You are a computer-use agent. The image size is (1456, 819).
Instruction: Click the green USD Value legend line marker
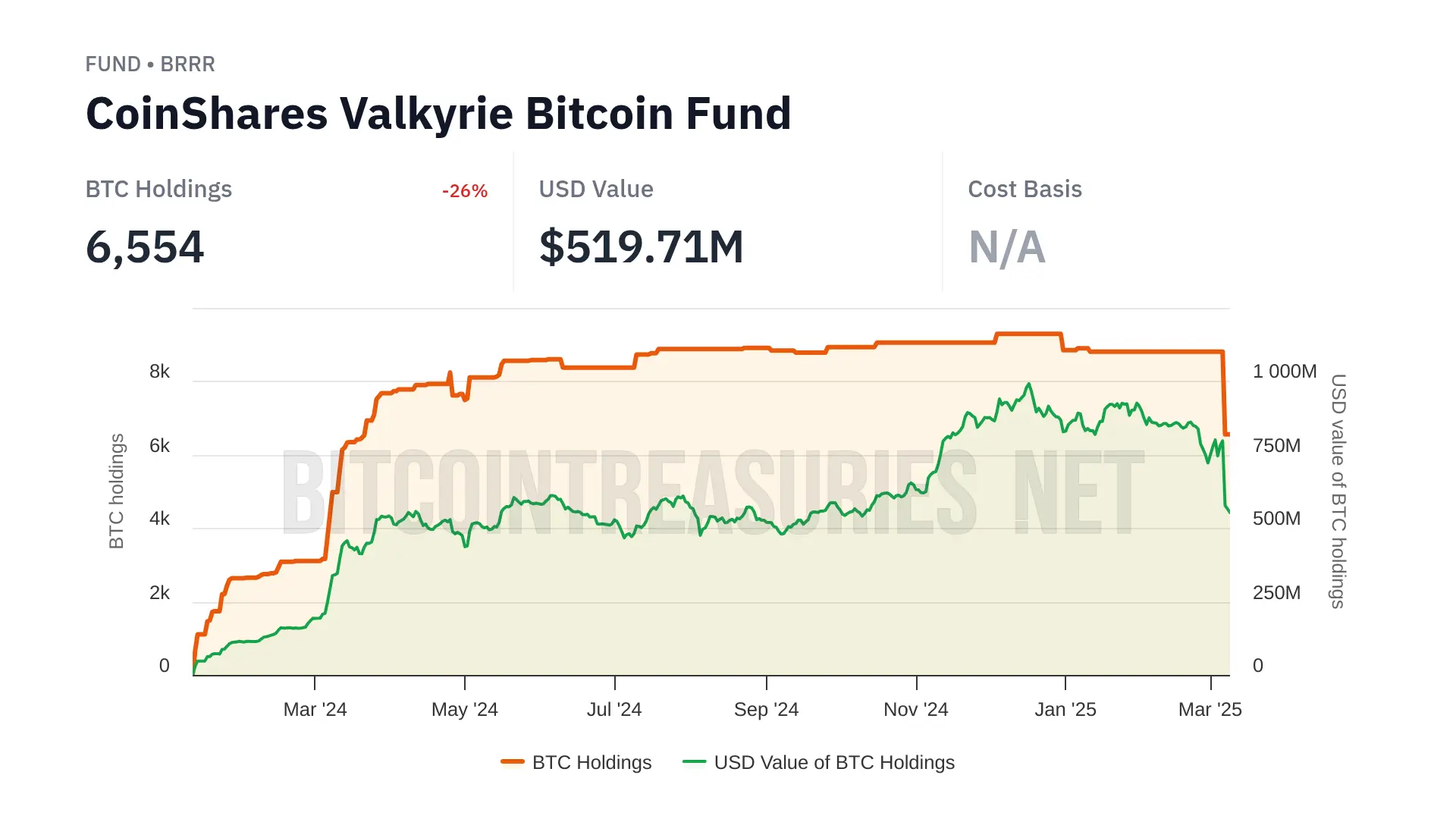pyautogui.click(x=694, y=761)
